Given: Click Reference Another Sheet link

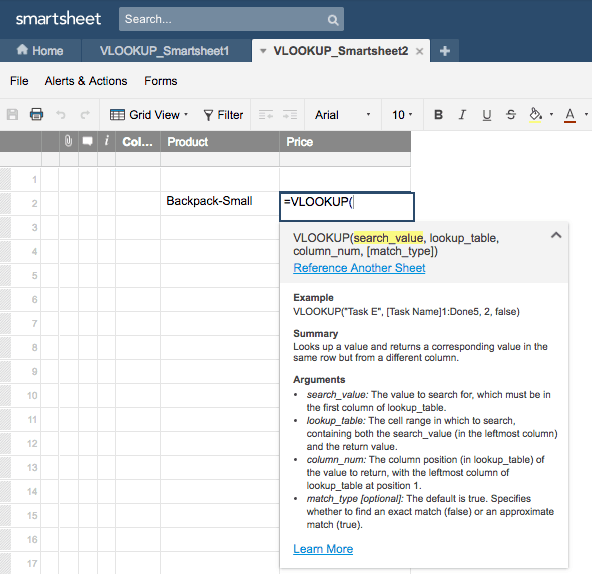Looking at the screenshot, I should 359,268.
